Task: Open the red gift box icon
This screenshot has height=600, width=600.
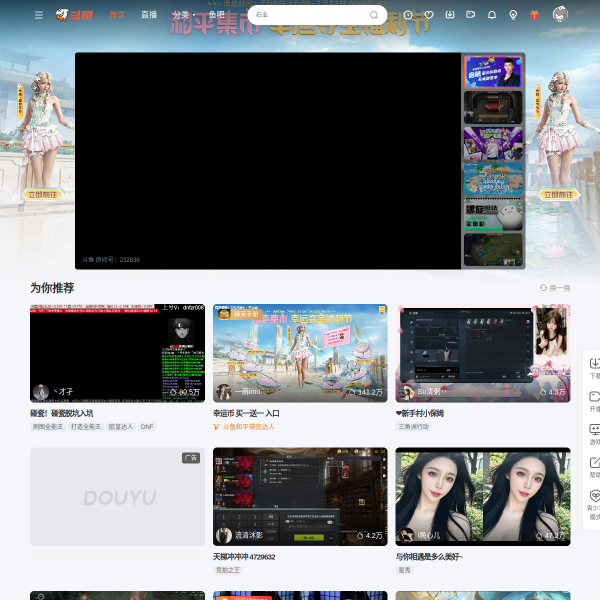Action: pyautogui.click(x=534, y=15)
